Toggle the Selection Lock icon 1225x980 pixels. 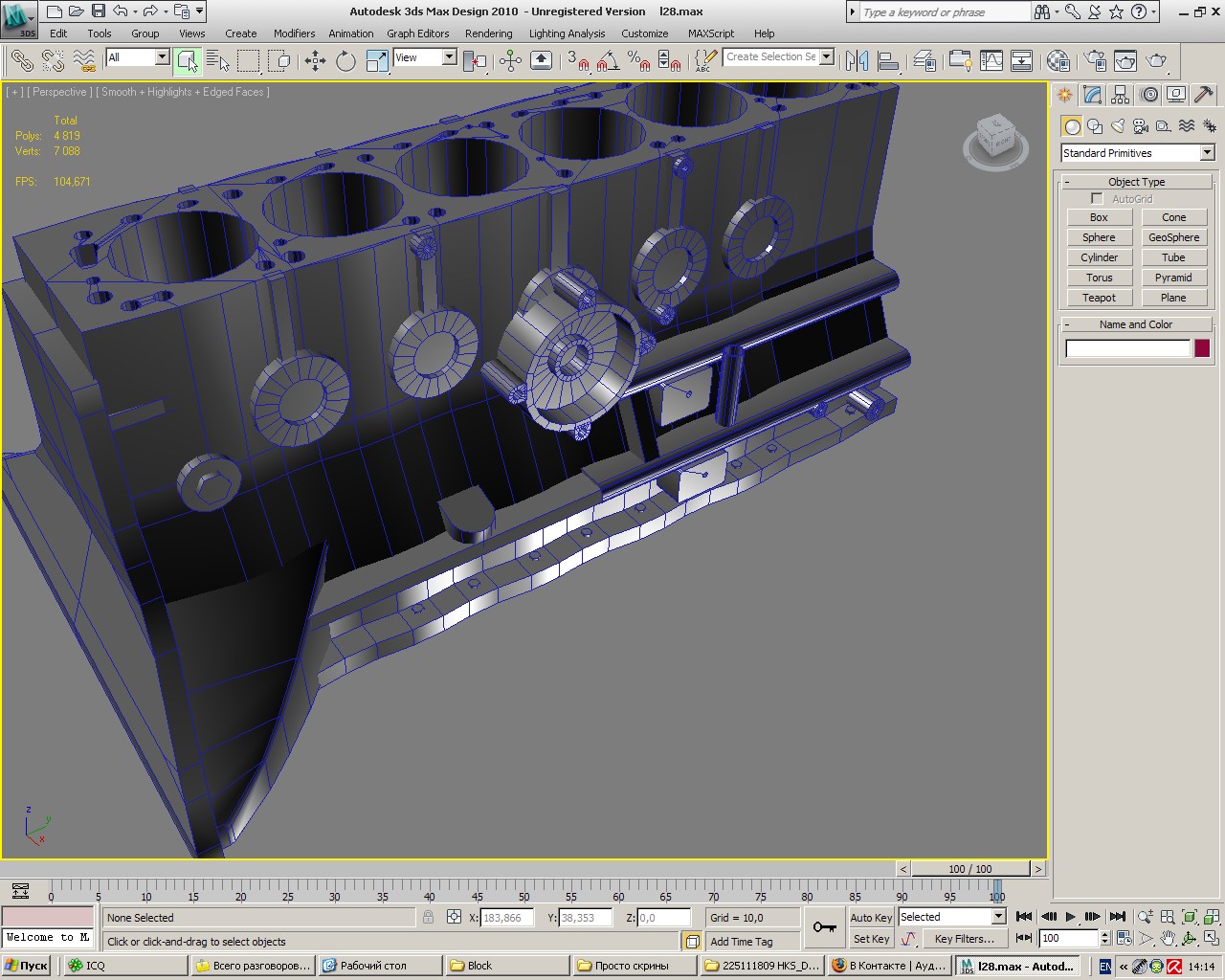[428, 917]
